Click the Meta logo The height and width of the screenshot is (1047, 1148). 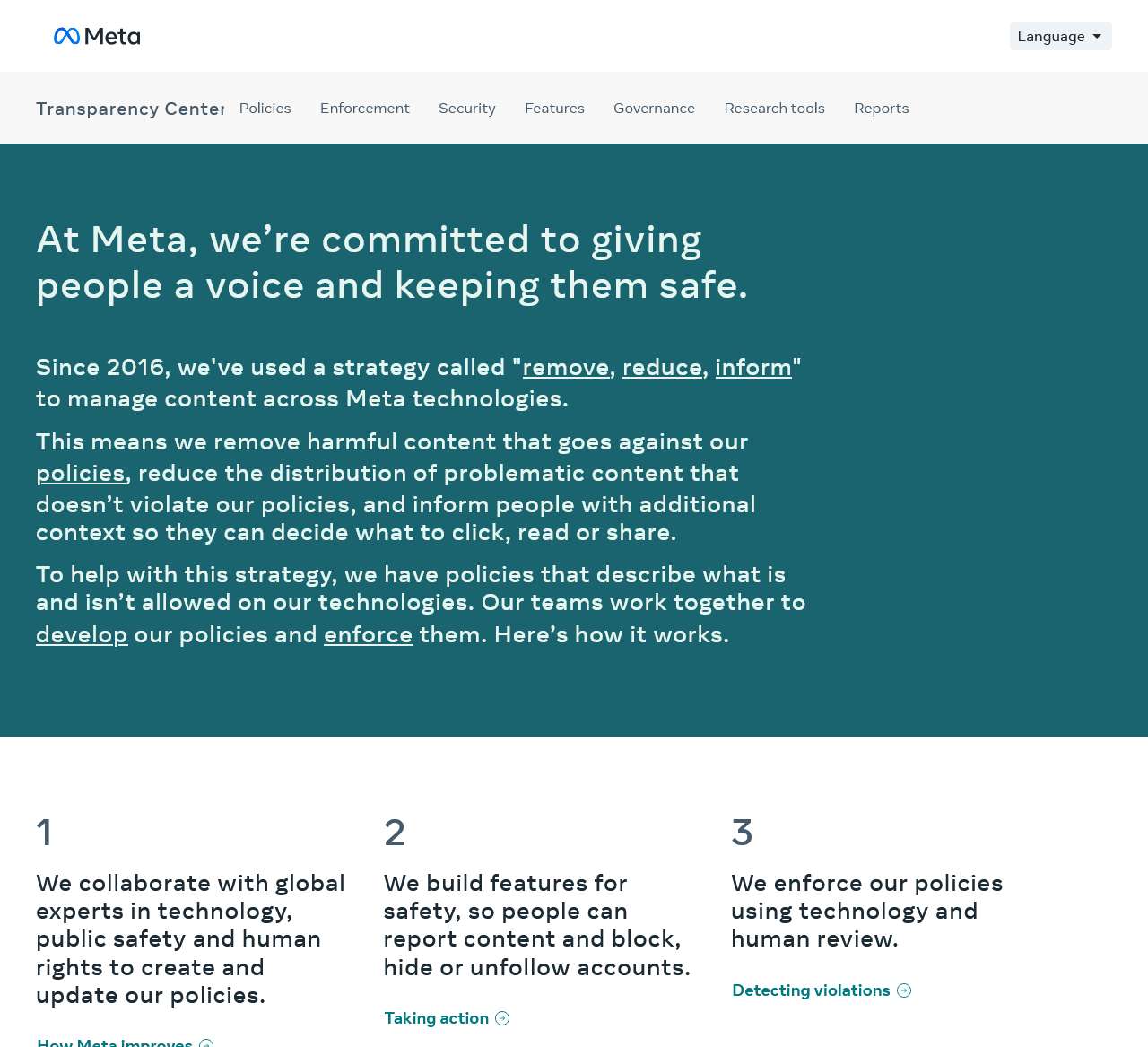97,36
